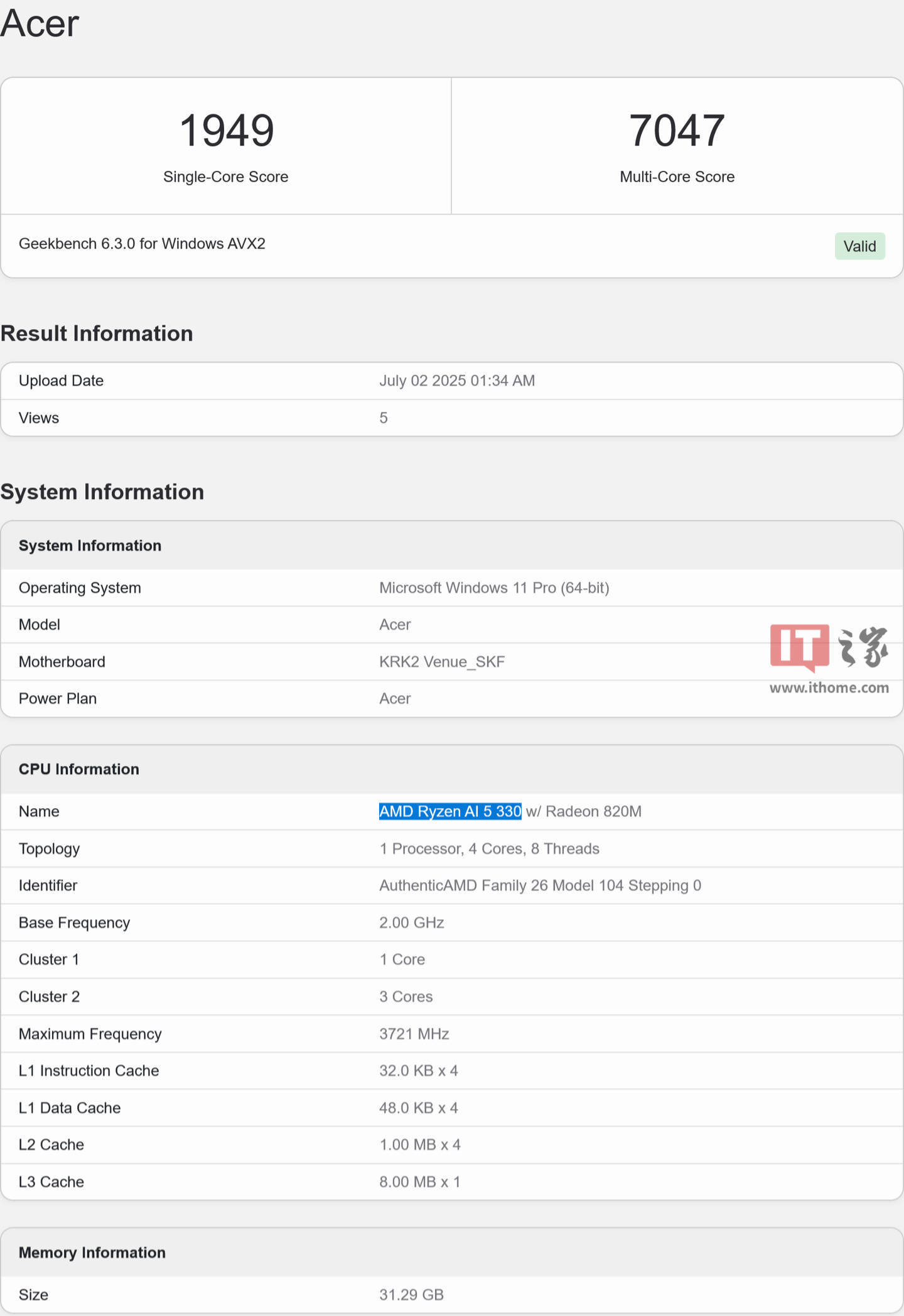The width and height of the screenshot is (904, 1316).
Task: Click the Base Frequency value 2.00 GHz
Action: 411,922
